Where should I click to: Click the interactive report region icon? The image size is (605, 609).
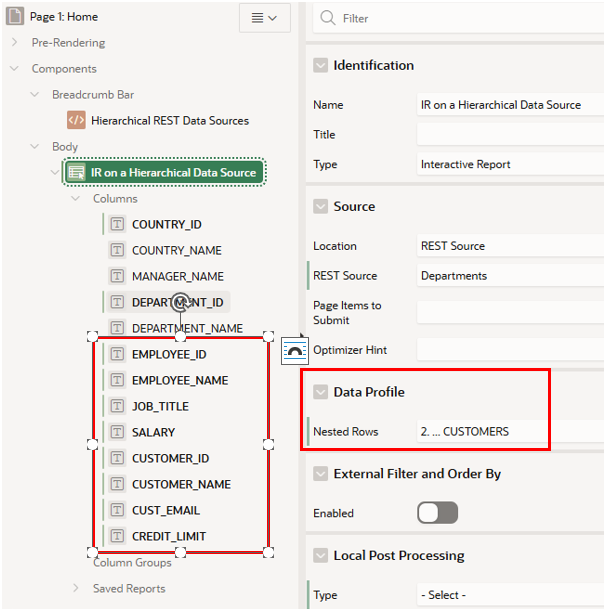pyautogui.click(x=76, y=172)
